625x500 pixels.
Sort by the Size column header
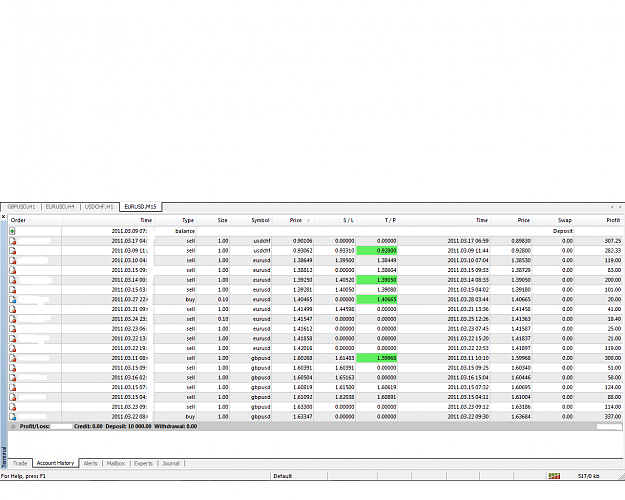pyautogui.click(x=213, y=220)
